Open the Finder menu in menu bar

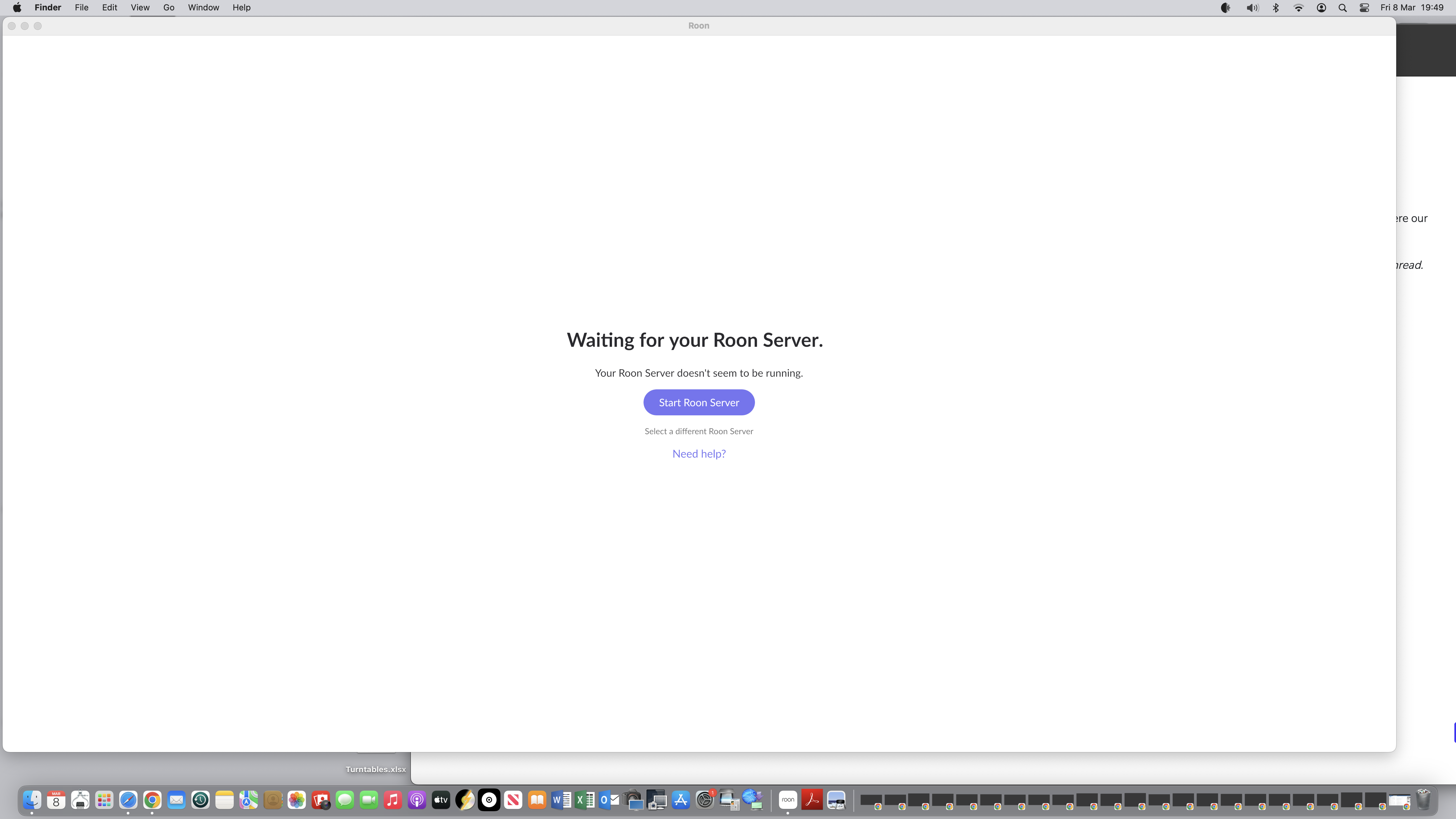(47, 7)
